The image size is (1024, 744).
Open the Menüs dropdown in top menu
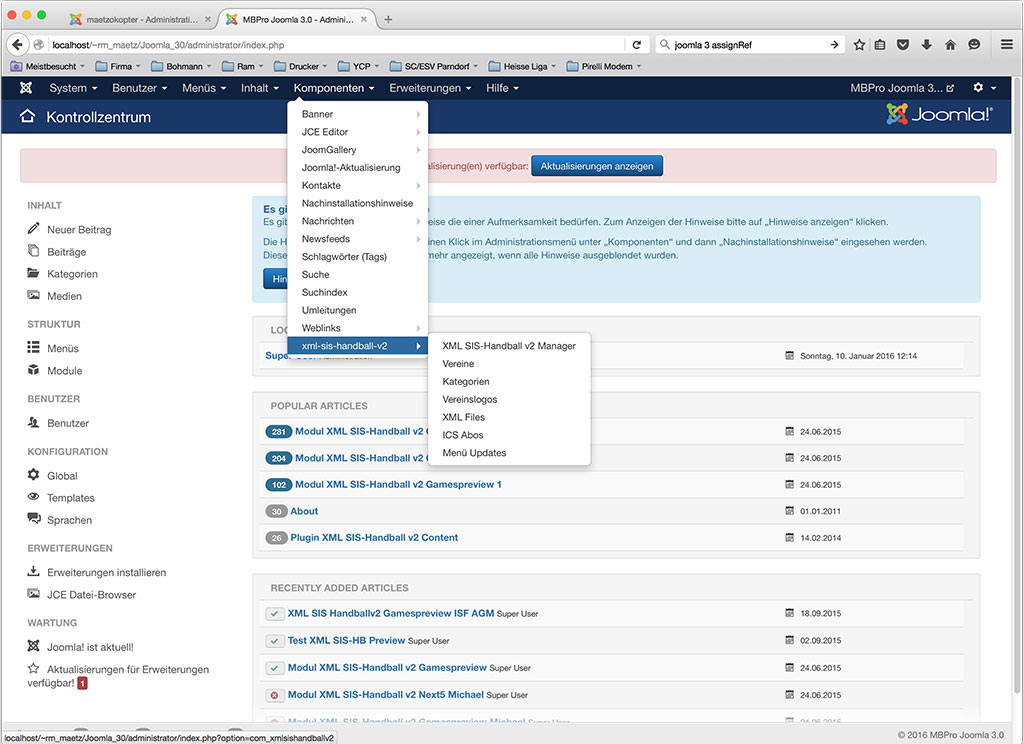(x=204, y=88)
